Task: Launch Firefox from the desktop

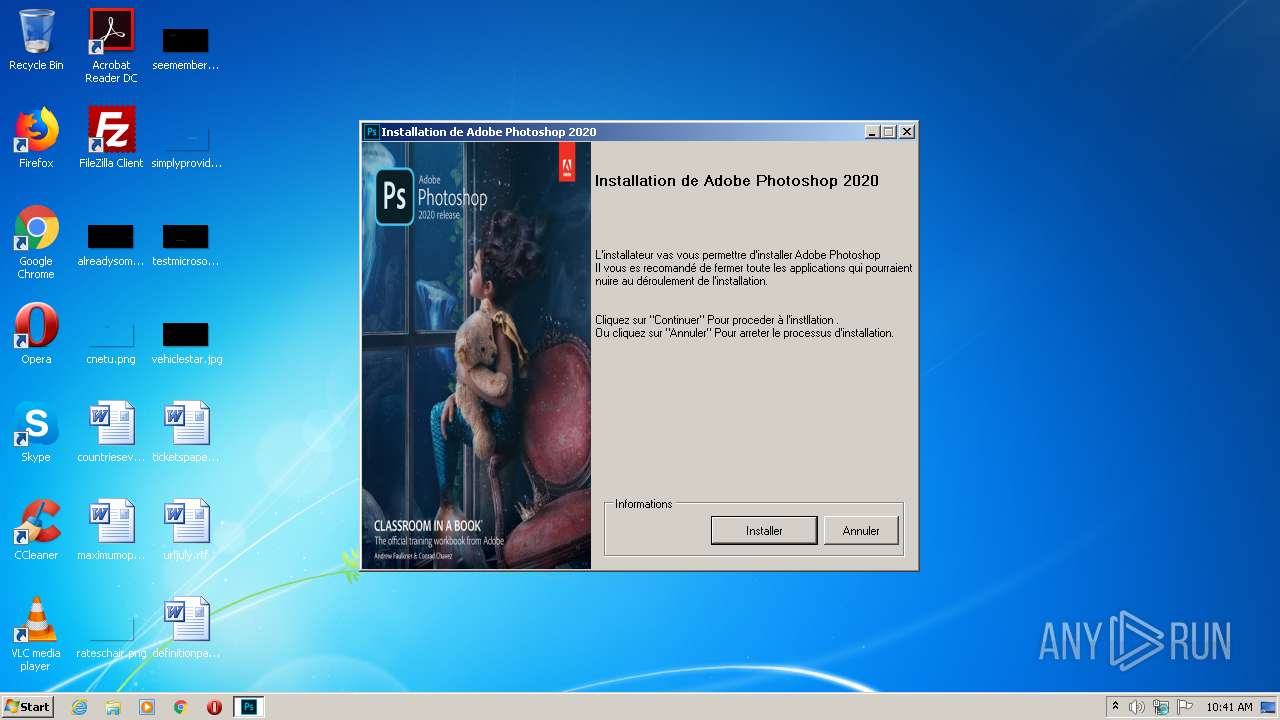Action: 36,138
